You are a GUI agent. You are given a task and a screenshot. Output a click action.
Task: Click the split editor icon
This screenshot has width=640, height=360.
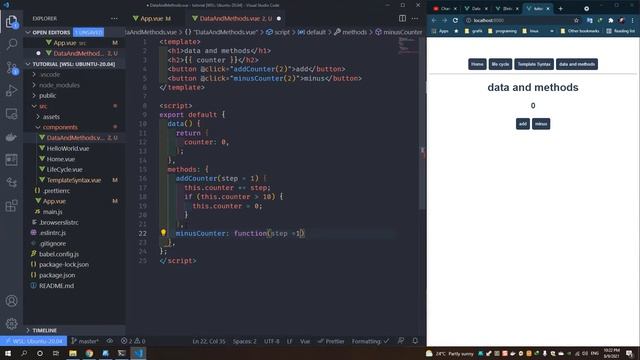pos(402,18)
